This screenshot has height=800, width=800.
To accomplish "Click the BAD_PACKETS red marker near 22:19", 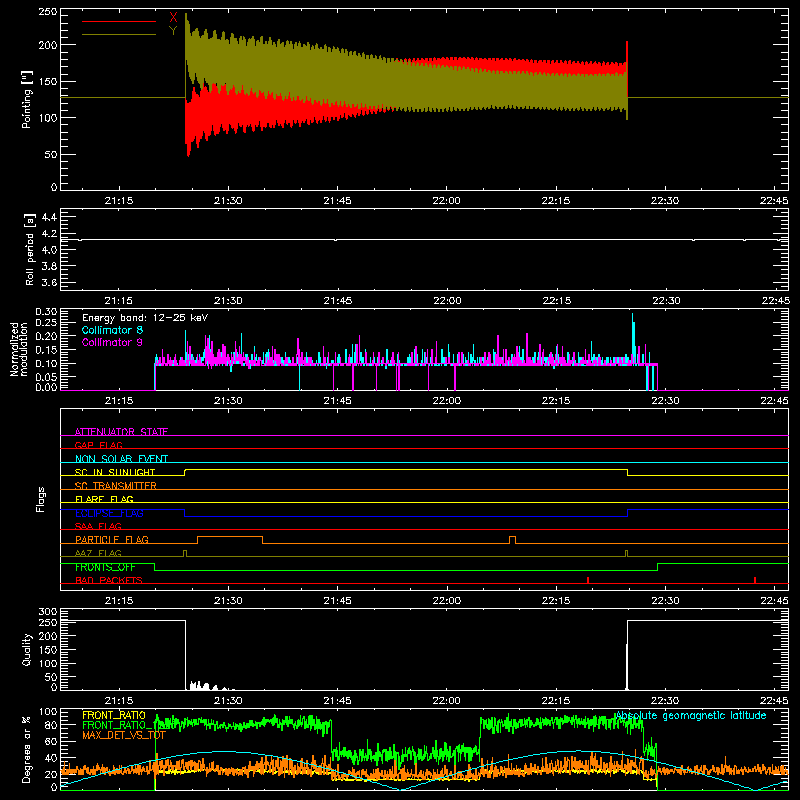I will click(588, 580).
